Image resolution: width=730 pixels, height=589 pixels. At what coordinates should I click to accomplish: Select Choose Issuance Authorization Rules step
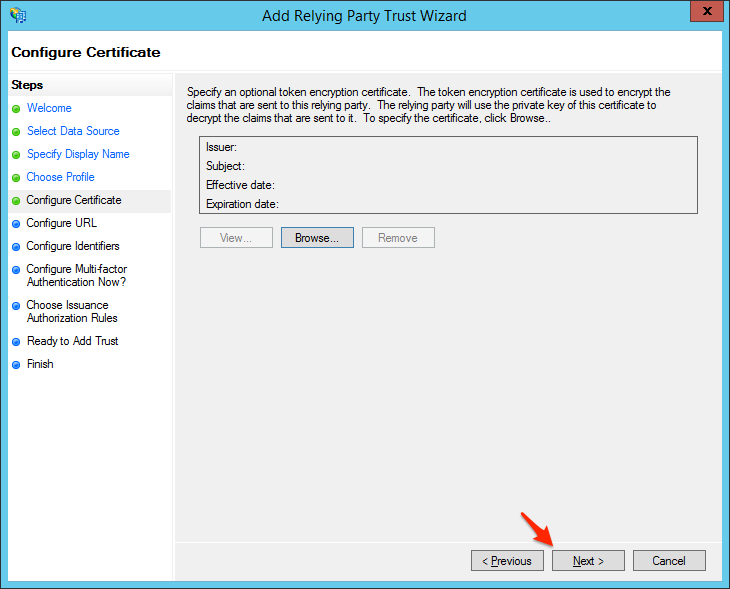[72, 312]
